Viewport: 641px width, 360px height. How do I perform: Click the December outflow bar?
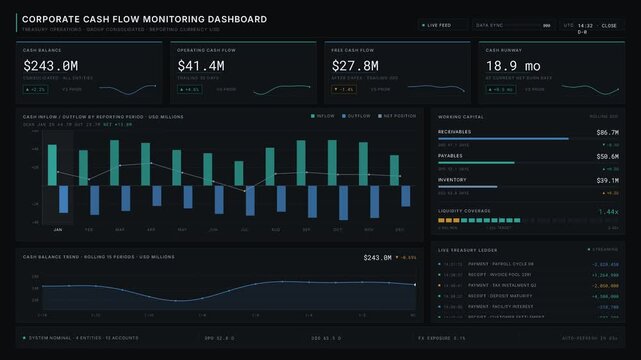pyautogui.click(x=406, y=196)
